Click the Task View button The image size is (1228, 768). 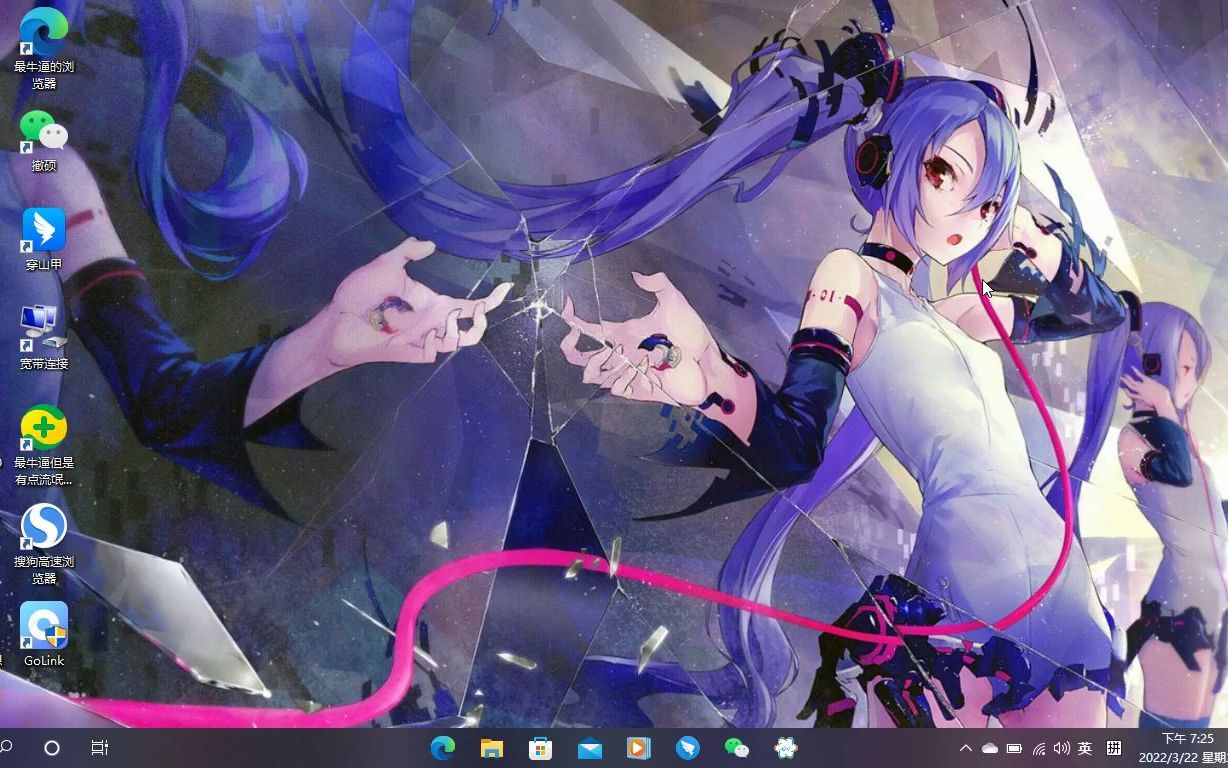point(98,747)
